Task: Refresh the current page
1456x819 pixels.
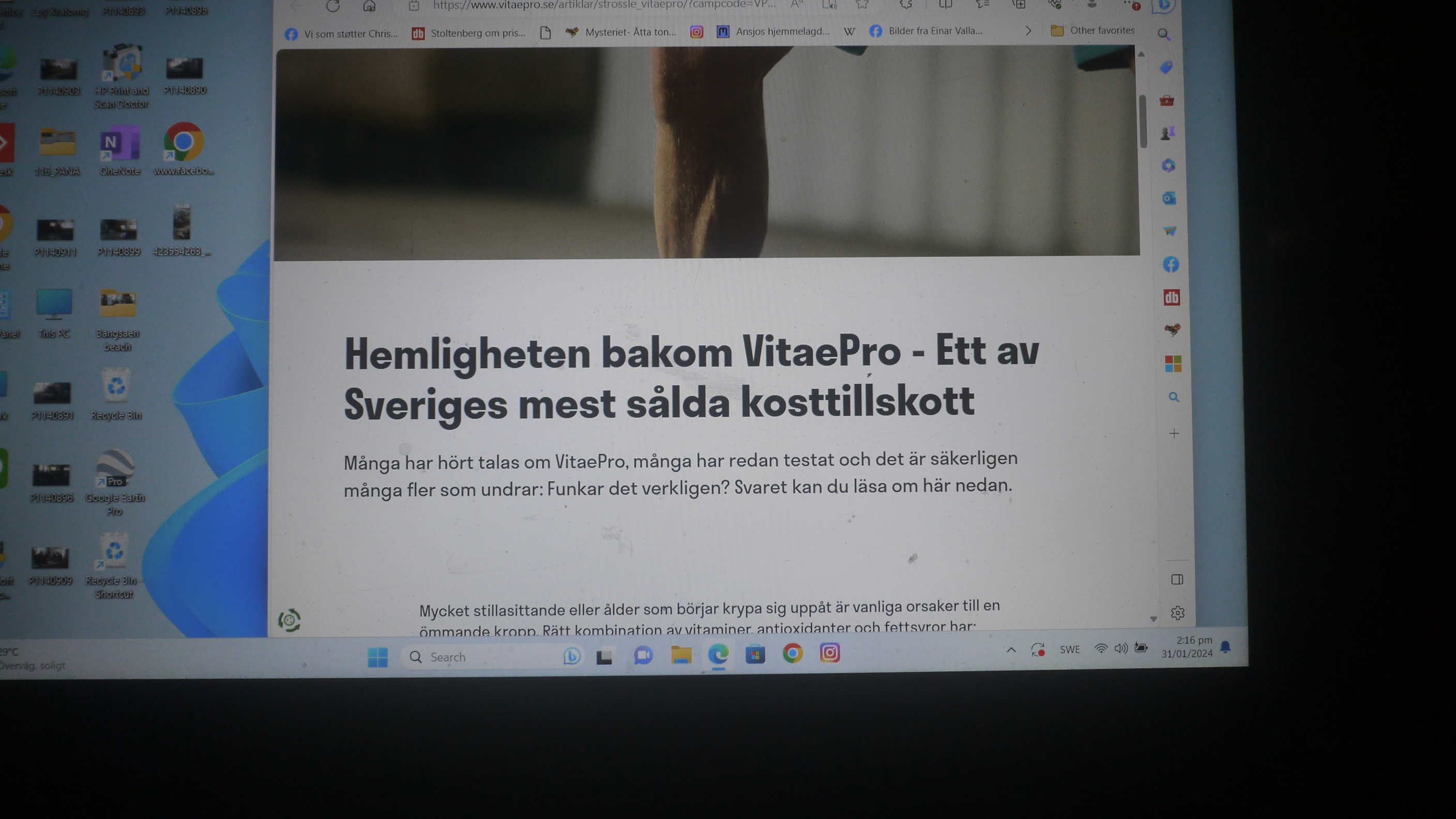Action: tap(333, 6)
